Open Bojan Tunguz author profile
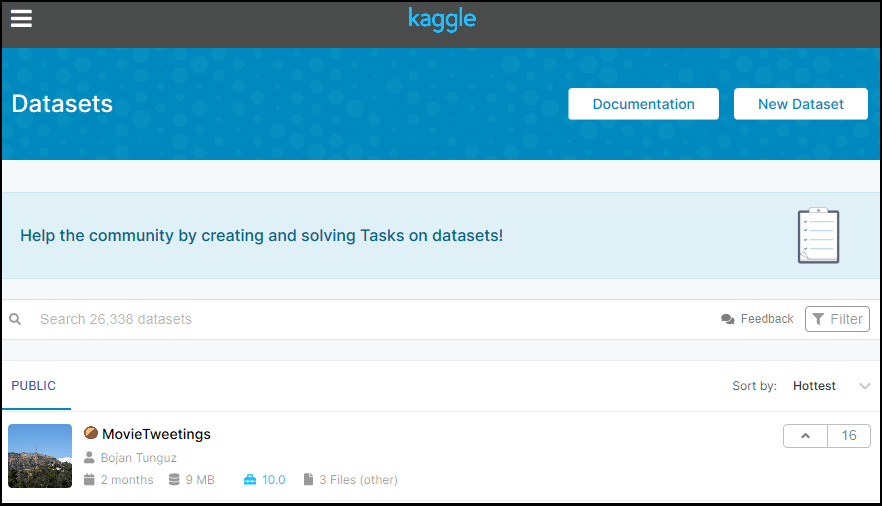Screen dimensions: 882x506 [x=138, y=458]
